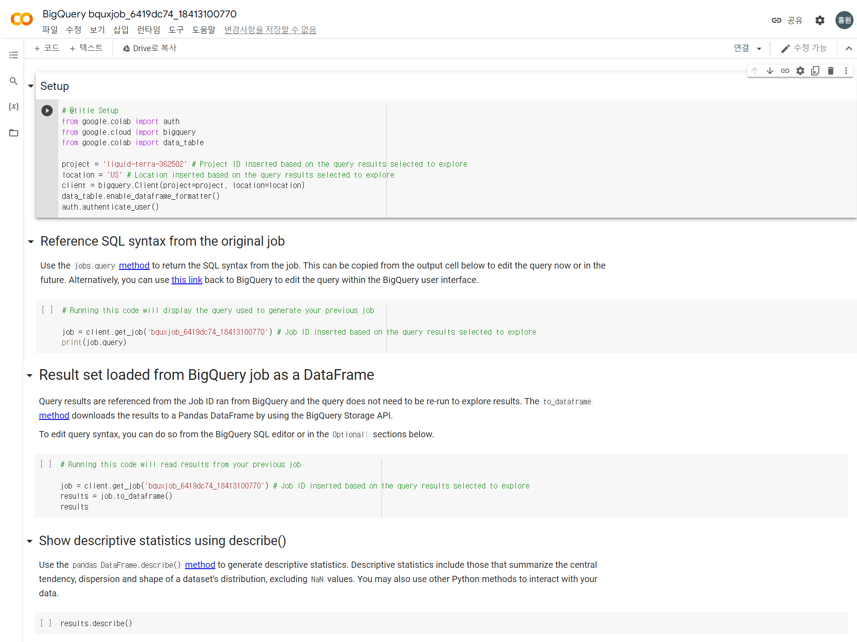857x642 pixels.
Task: Collapse the Result set loaded section
Action: (x=30, y=375)
